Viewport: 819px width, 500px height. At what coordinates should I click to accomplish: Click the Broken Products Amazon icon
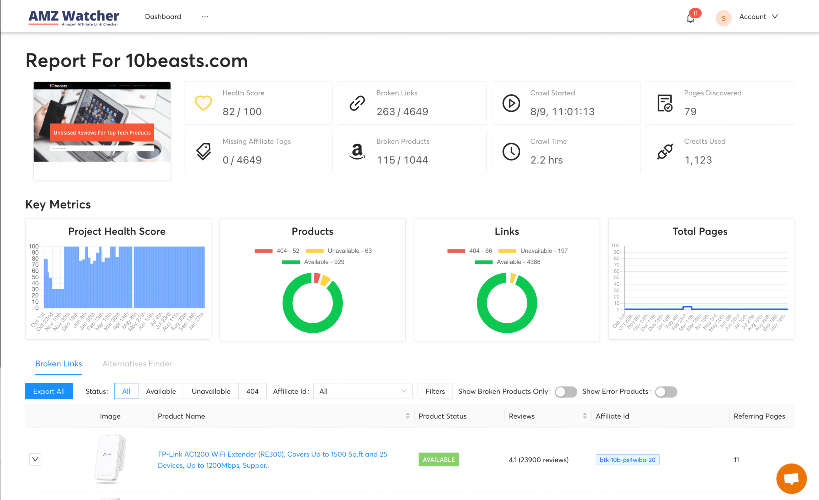tap(357, 152)
